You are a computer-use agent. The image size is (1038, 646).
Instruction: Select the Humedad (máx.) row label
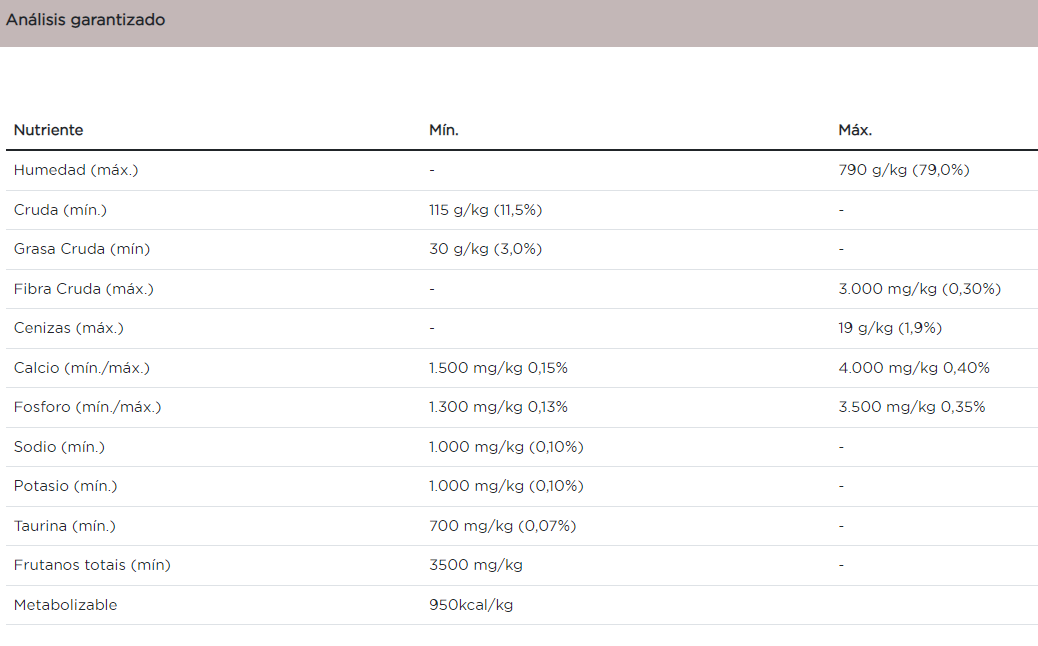(x=76, y=170)
